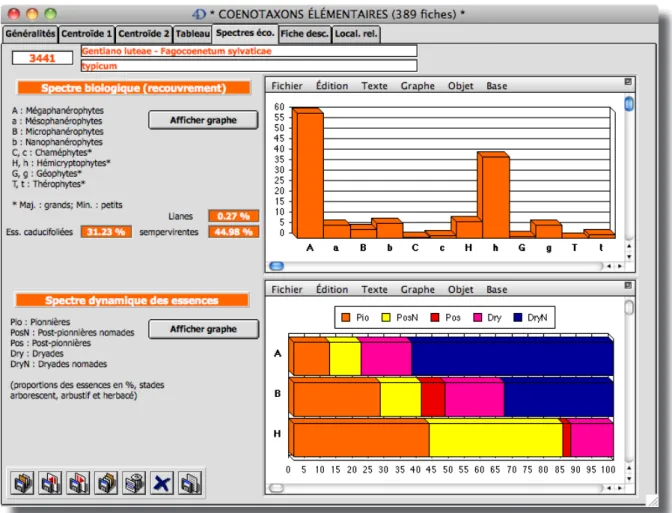672x513 pixels.
Task: Click right scroll arrow of bottom graph
Action: click(x=620, y=488)
